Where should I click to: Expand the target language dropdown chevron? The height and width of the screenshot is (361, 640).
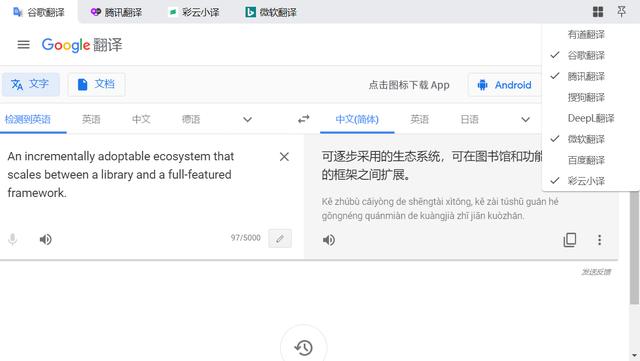[525, 120]
